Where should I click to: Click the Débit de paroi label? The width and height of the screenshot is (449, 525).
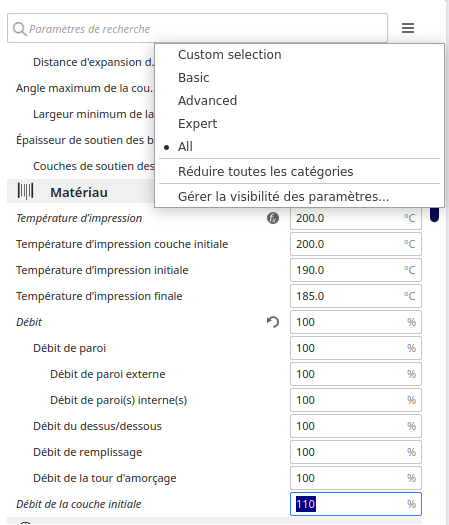coord(70,348)
